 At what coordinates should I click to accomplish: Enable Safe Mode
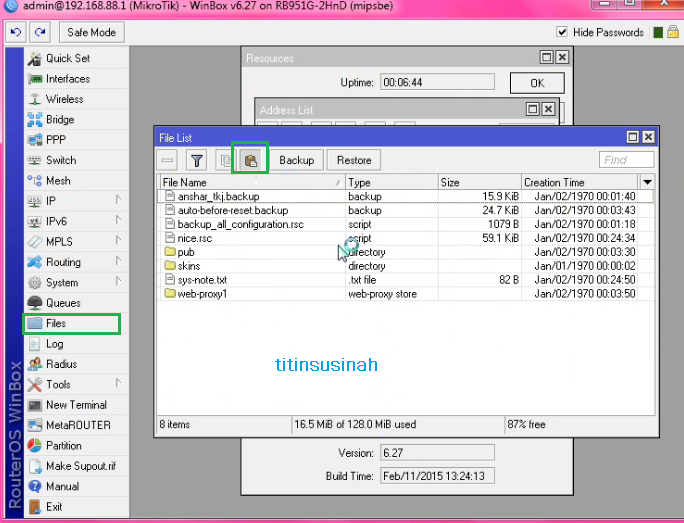92,32
